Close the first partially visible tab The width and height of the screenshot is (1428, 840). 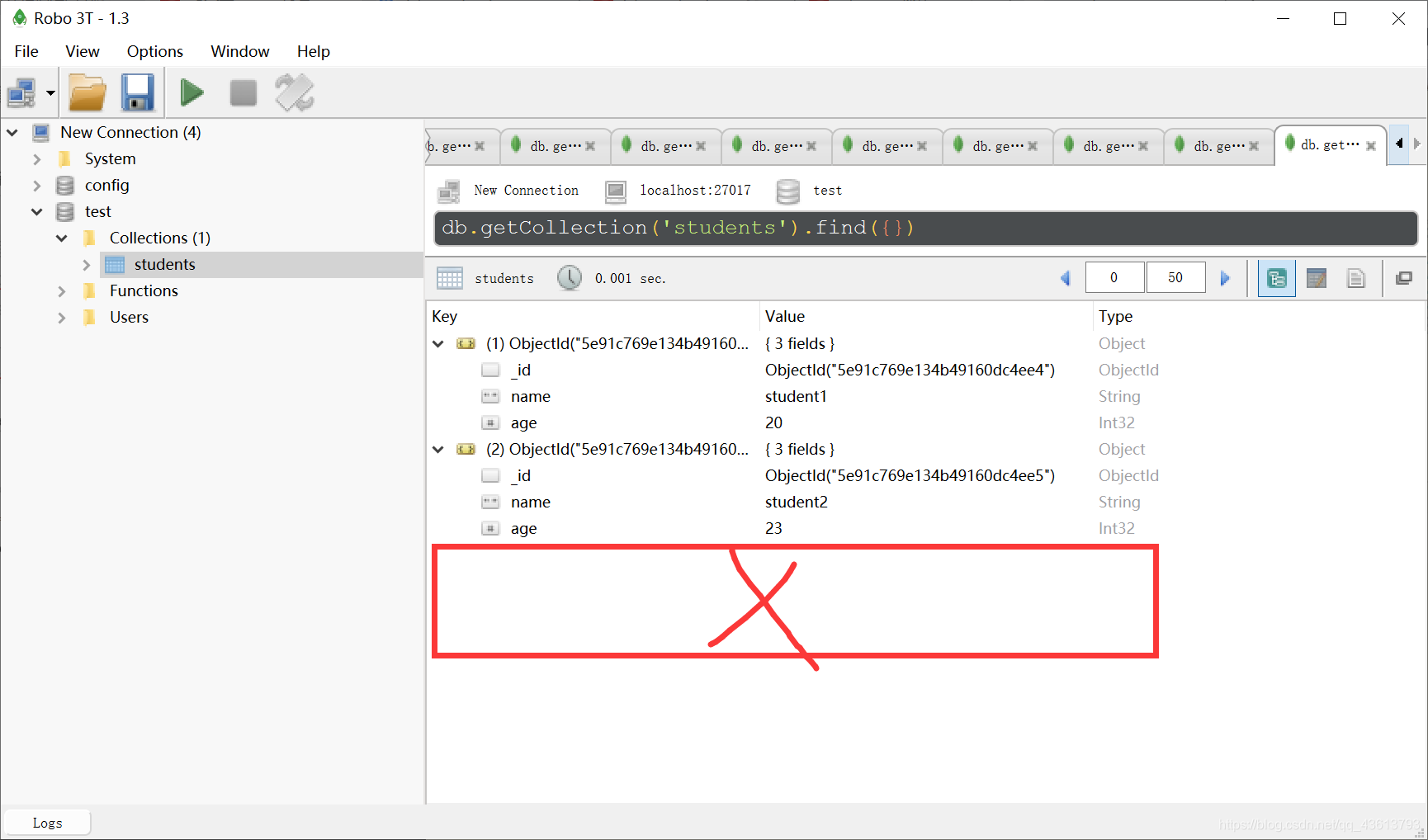[x=480, y=146]
